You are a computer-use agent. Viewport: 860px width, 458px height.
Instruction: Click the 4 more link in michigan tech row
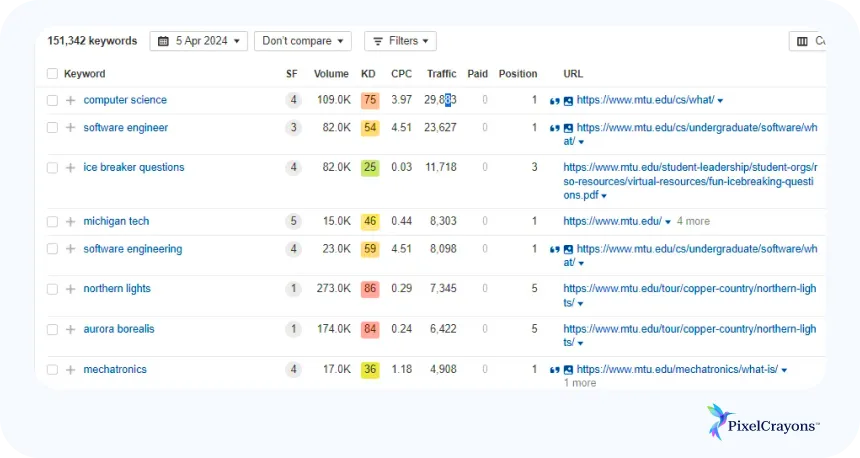(693, 221)
